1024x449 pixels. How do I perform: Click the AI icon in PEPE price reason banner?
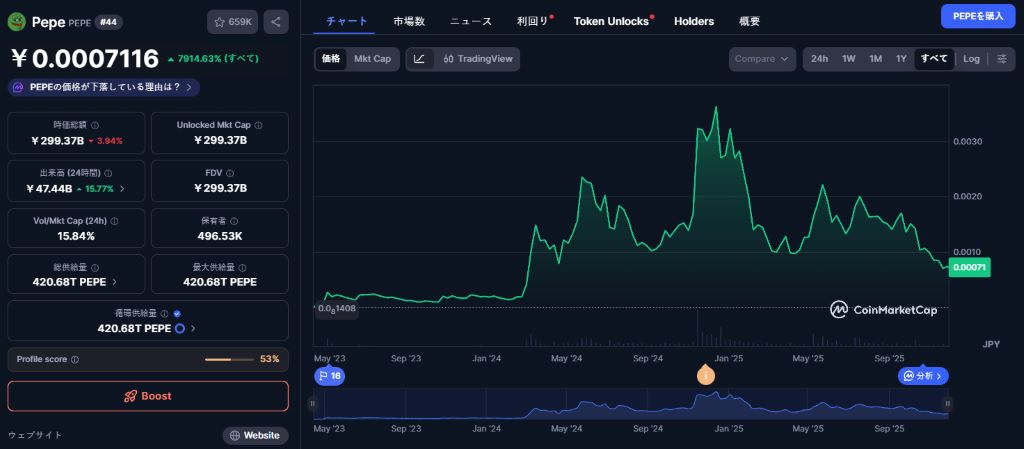point(18,87)
